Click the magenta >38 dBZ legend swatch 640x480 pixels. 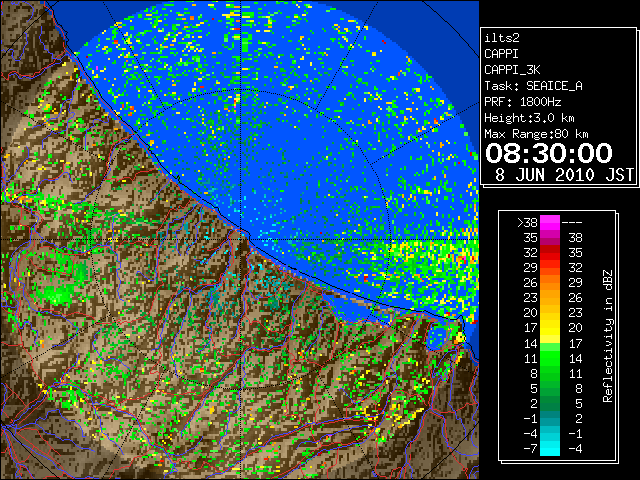pos(550,223)
